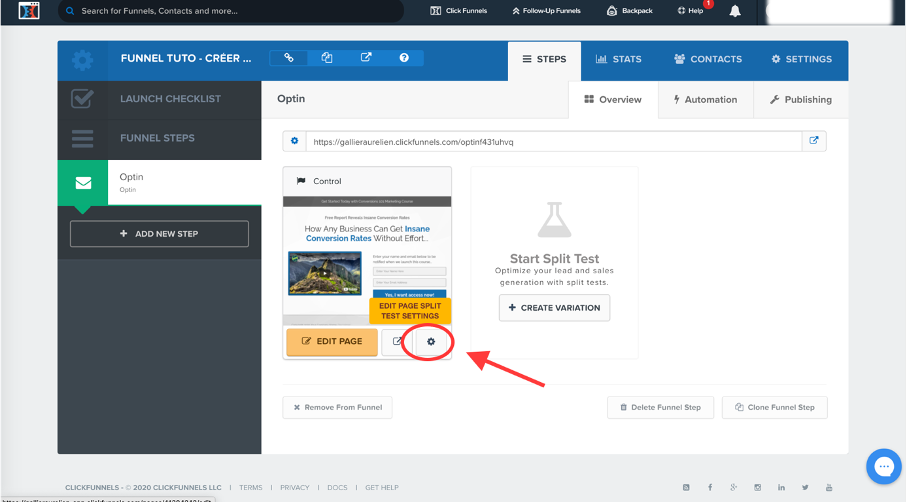
Task: Switch to the STATS tab
Action: tap(619, 60)
